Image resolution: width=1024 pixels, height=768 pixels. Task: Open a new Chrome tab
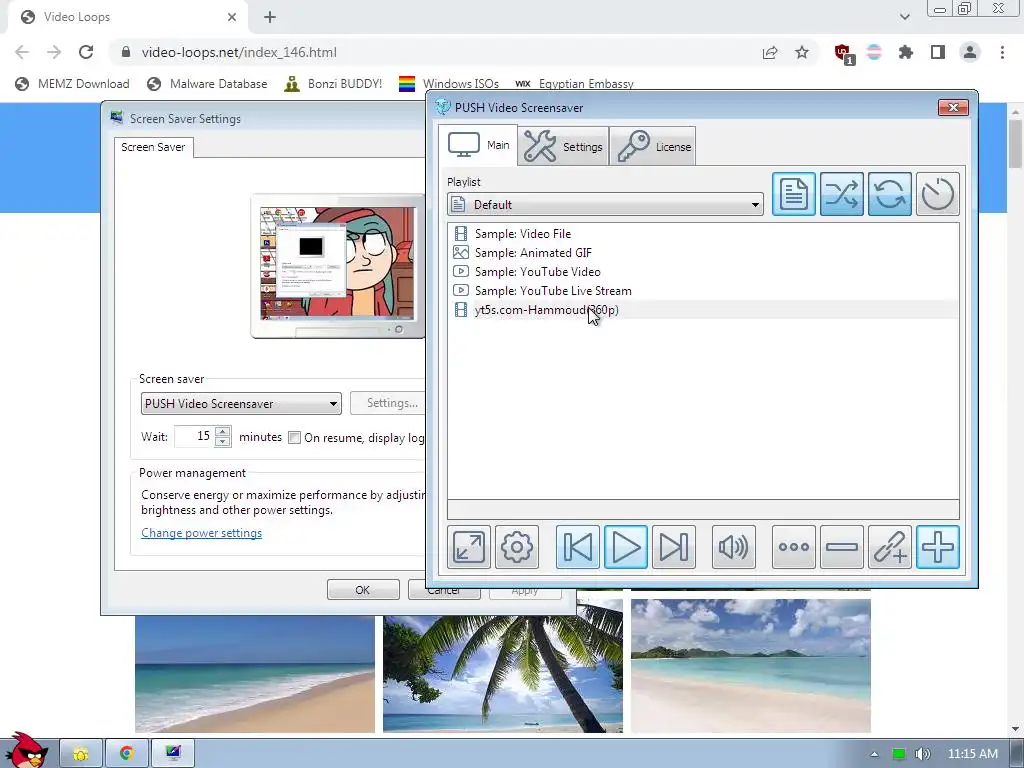click(270, 17)
